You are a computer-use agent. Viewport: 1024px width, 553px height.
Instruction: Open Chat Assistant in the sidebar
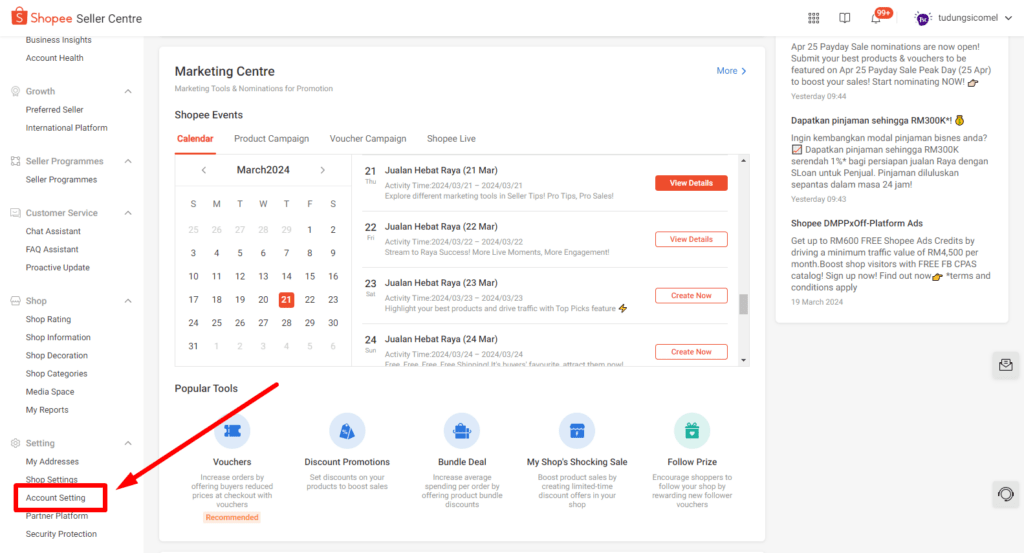tap(53, 231)
